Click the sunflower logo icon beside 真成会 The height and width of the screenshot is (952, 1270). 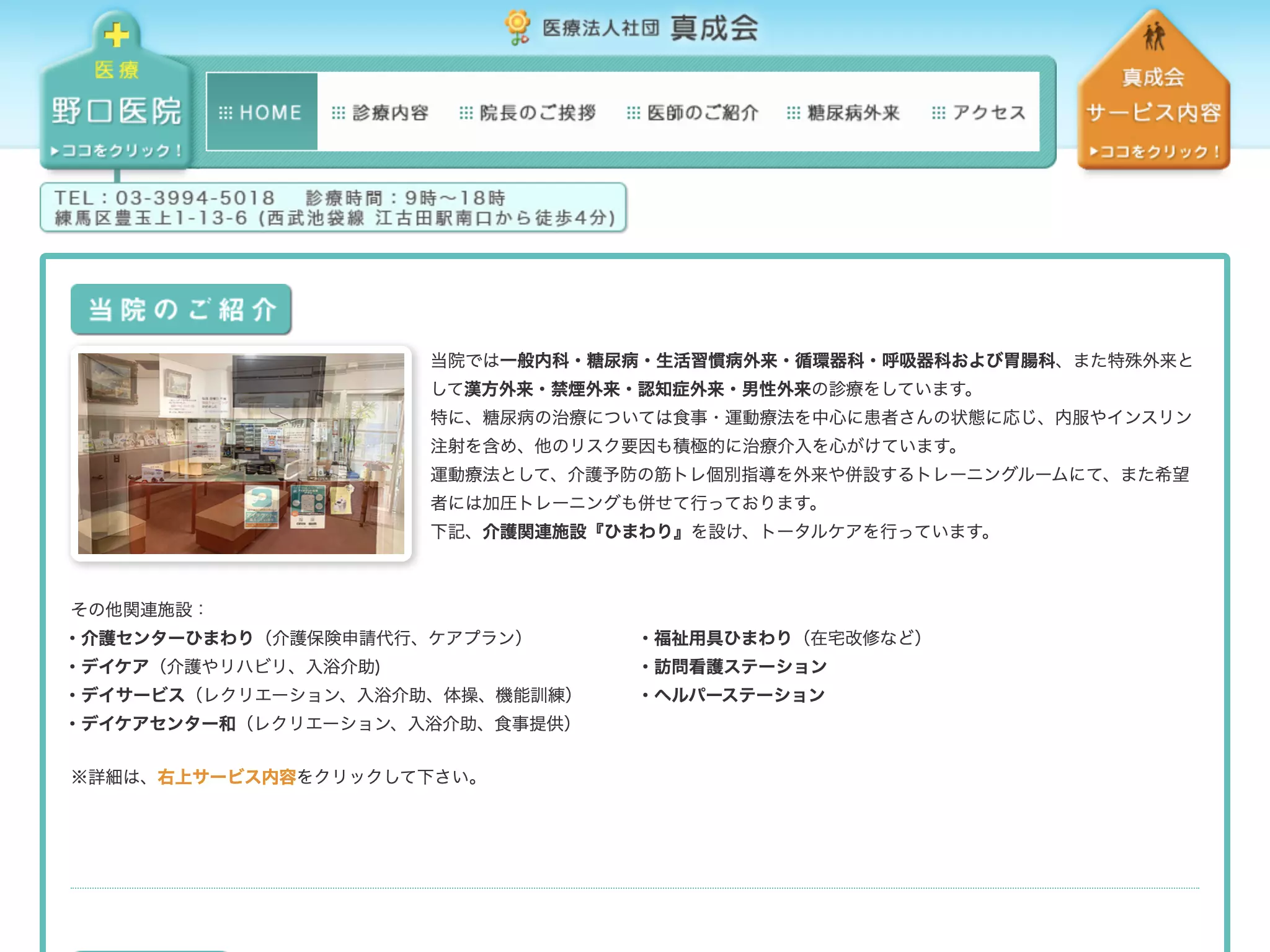[517, 28]
